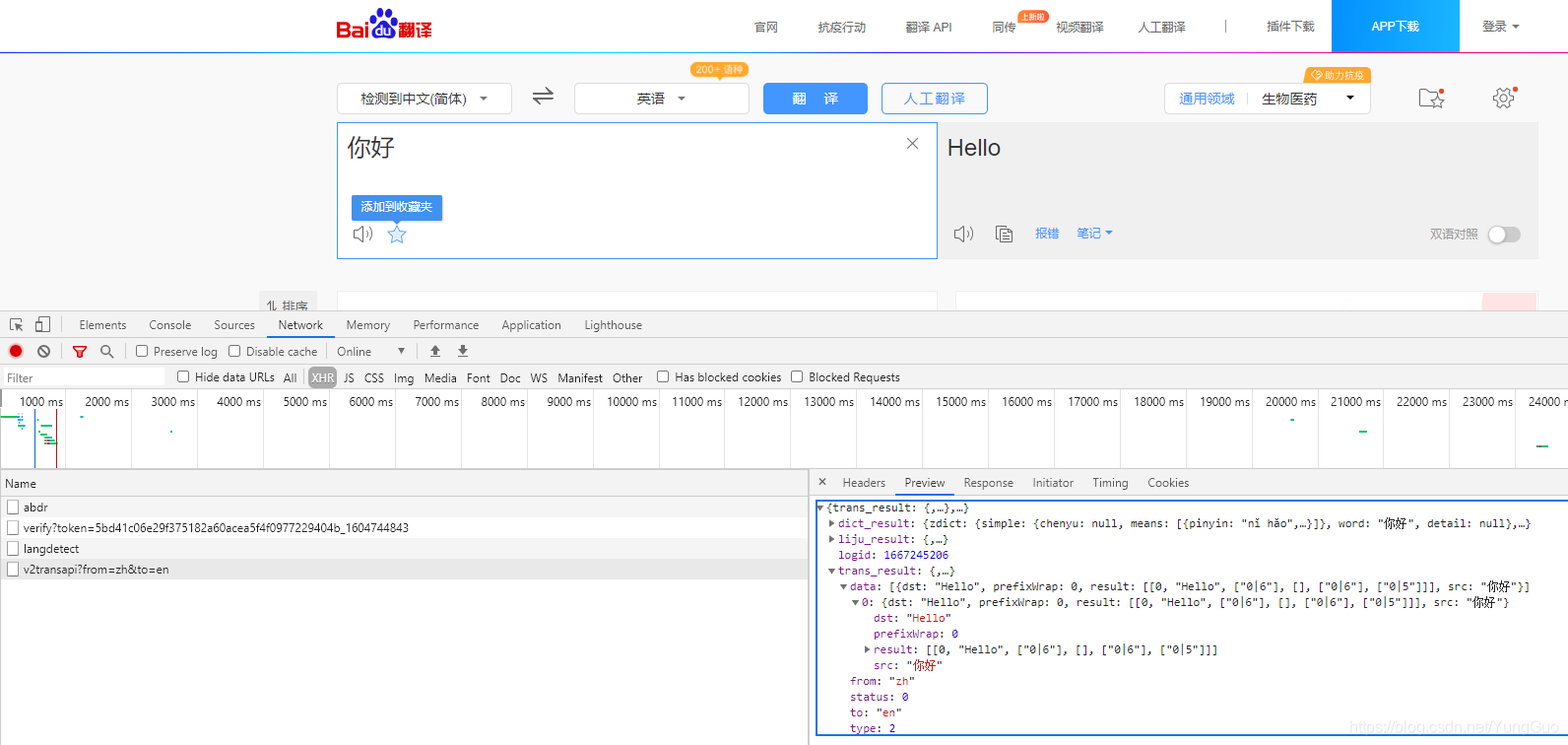Toggle the bilingual comparison switch
The width and height of the screenshot is (1568, 745).
click(1504, 235)
